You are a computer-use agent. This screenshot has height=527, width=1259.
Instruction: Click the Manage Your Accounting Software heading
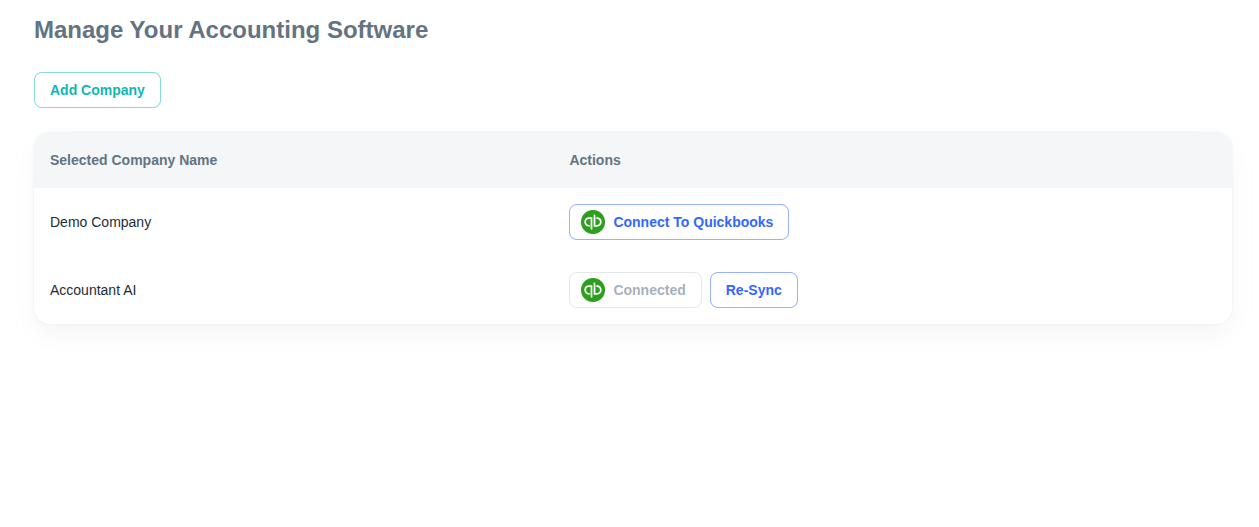click(x=231, y=30)
